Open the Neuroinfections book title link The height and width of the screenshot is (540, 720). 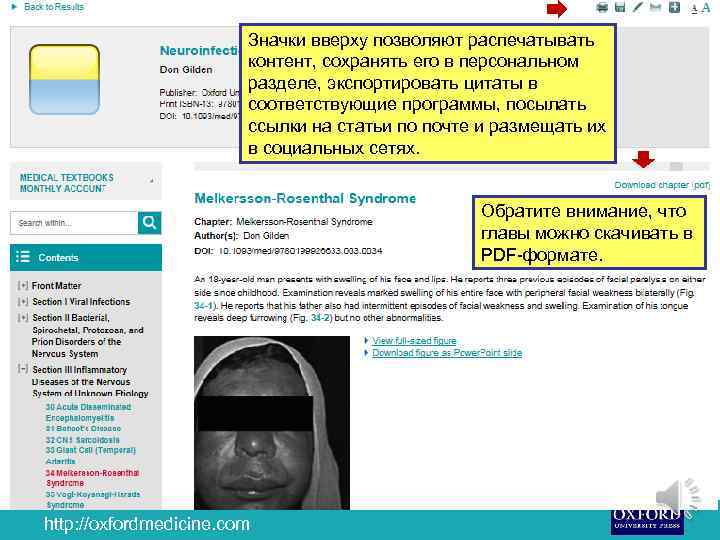pos(199,51)
